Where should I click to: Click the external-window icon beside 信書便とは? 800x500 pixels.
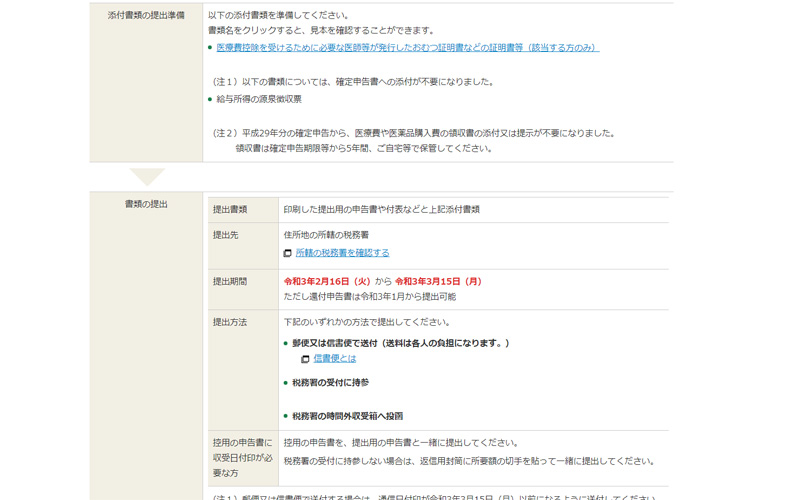pos(305,359)
